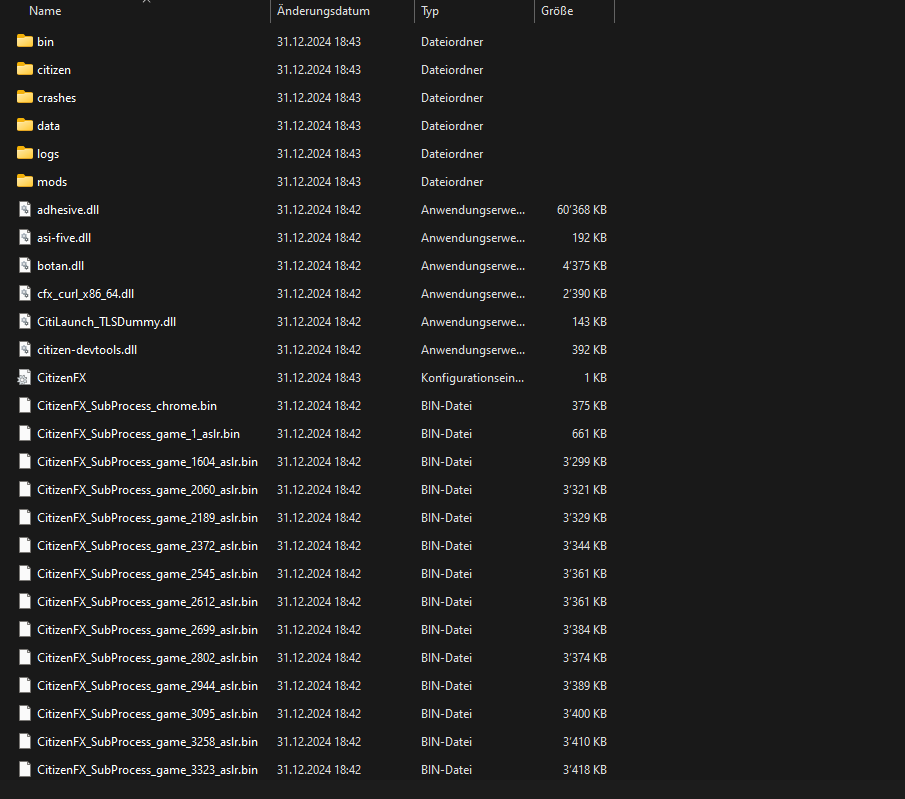Click the crashes folder icon
905x799 pixels.
coord(25,98)
